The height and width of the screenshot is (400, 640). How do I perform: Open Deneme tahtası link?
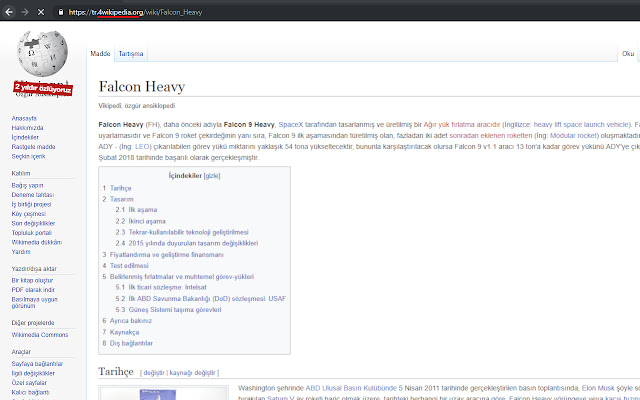(x=33, y=195)
